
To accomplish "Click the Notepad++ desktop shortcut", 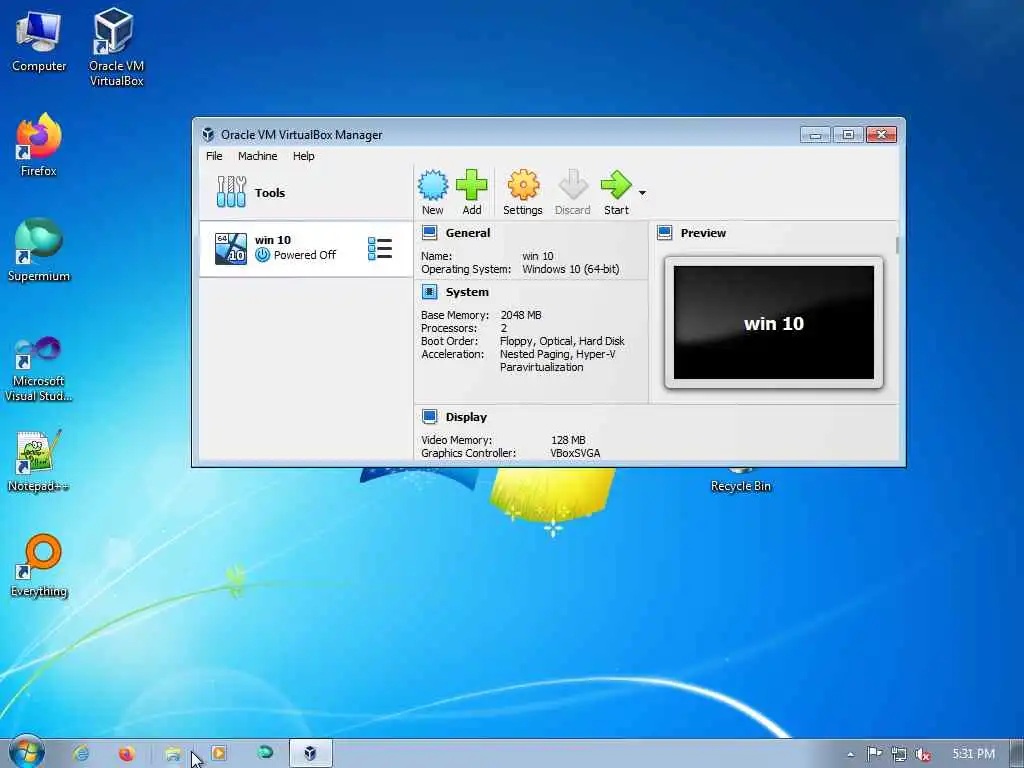I will tap(39, 460).
